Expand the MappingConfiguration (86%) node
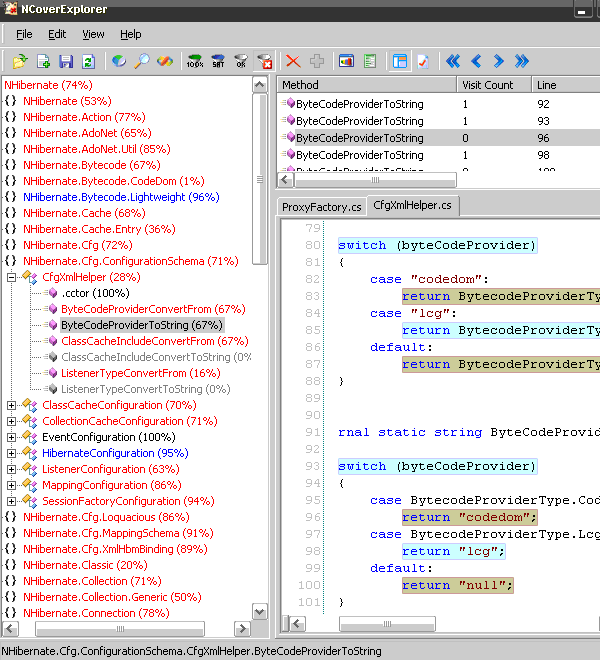The height and width of the screenshot is (660, 600). point(11,485)
